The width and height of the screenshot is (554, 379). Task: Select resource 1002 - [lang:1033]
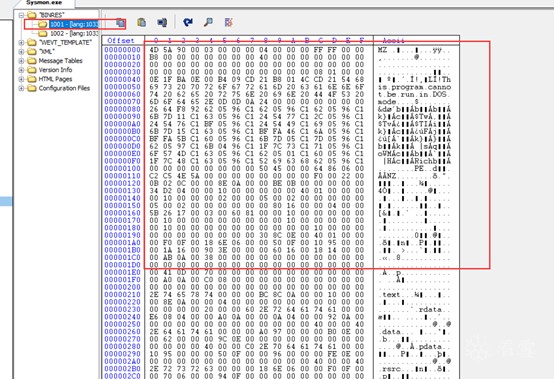pyautogui.click(x=74, y=34)
